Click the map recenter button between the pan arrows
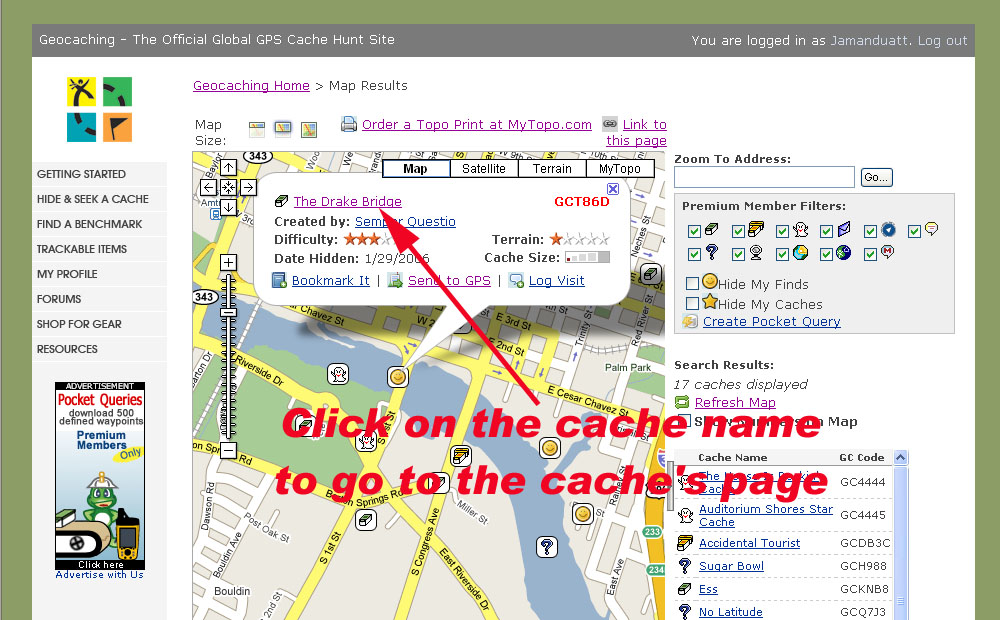The image size is (1000, 620). coord(228,188)
